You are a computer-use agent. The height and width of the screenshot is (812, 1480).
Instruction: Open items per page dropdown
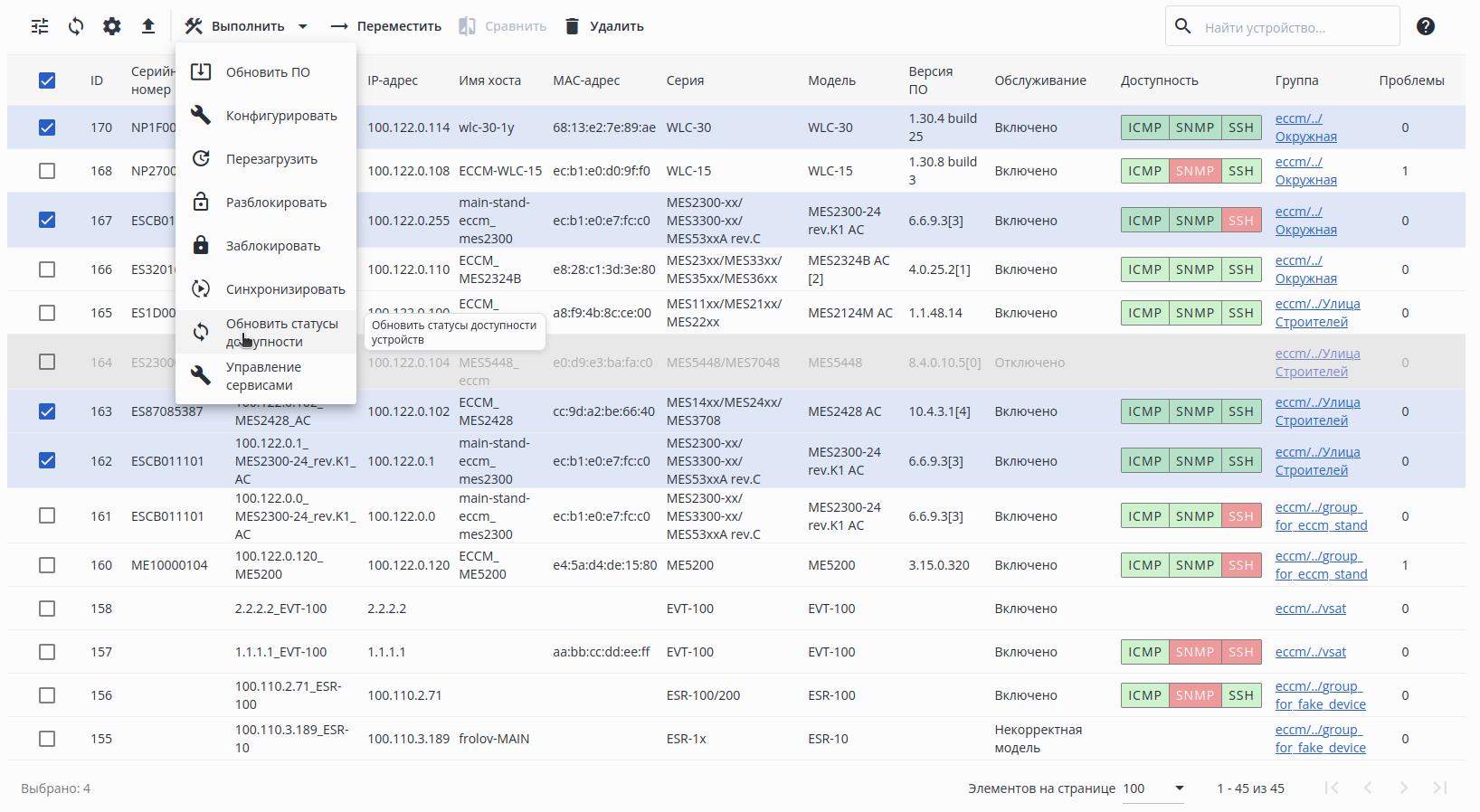pos(1179,788)
